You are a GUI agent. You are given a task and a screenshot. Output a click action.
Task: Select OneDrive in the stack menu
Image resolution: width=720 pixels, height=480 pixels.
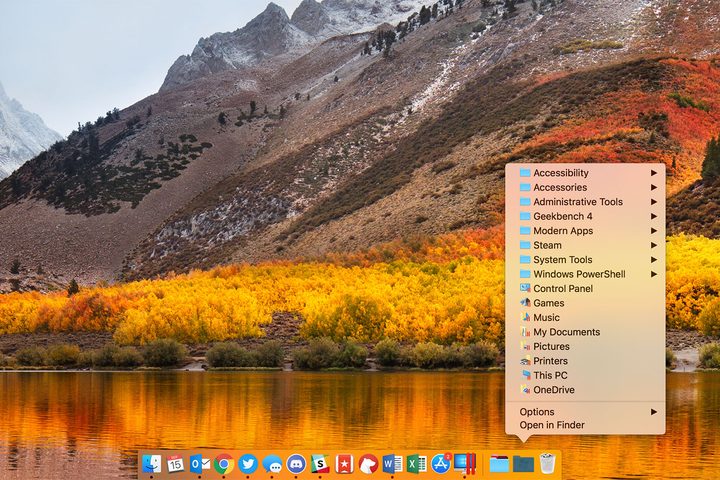[x=585, y=390]
